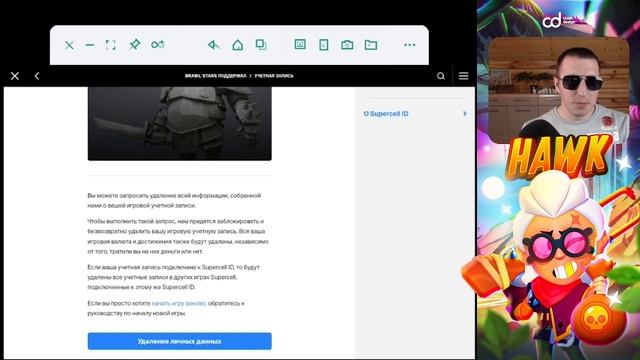Pin the window with the pushpin icon
Image resolution: width=640 pixels, height=360 pixels.
click(134, 44)
